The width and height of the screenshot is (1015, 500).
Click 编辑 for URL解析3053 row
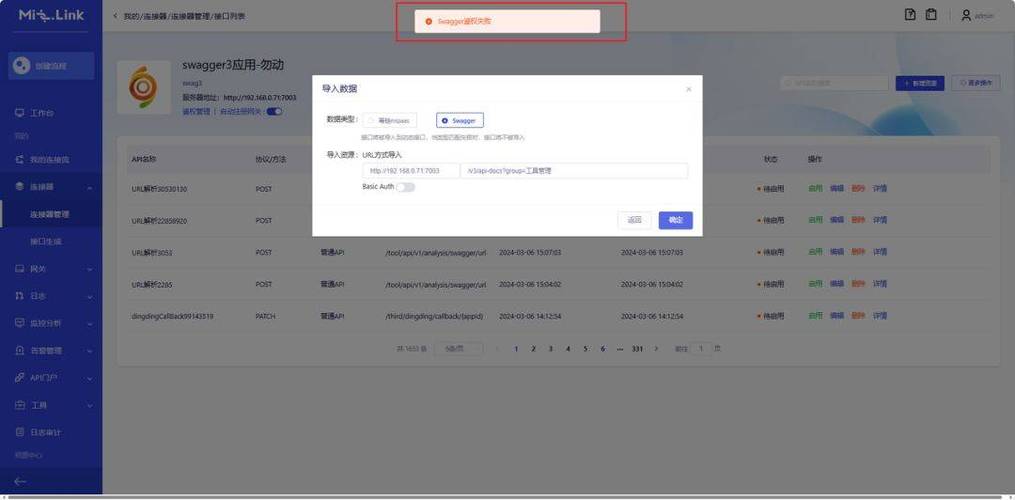tap(837, 252)
